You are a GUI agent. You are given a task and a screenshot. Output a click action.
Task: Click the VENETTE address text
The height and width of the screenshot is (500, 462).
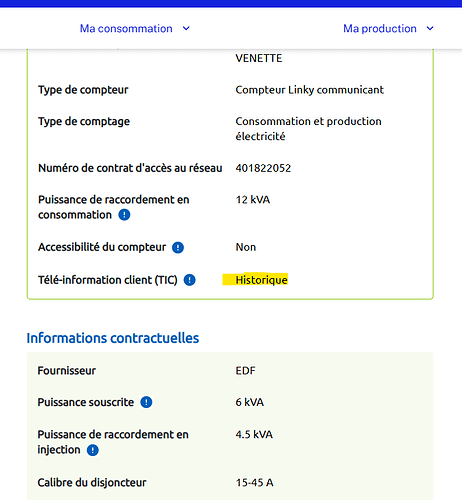coord(259,58)
